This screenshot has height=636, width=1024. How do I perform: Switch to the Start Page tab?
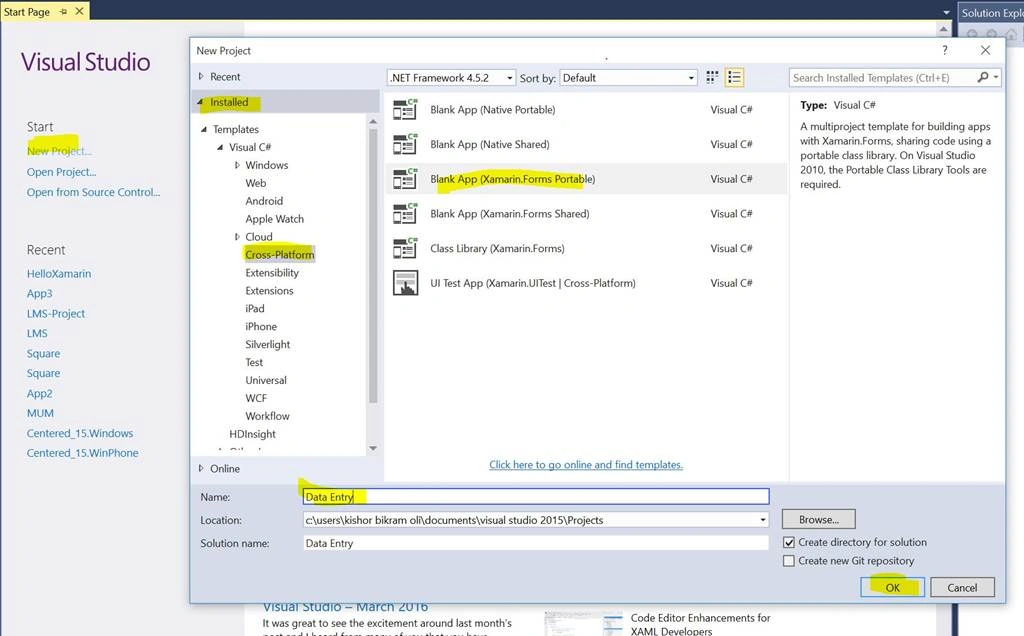tap(27, 11)
